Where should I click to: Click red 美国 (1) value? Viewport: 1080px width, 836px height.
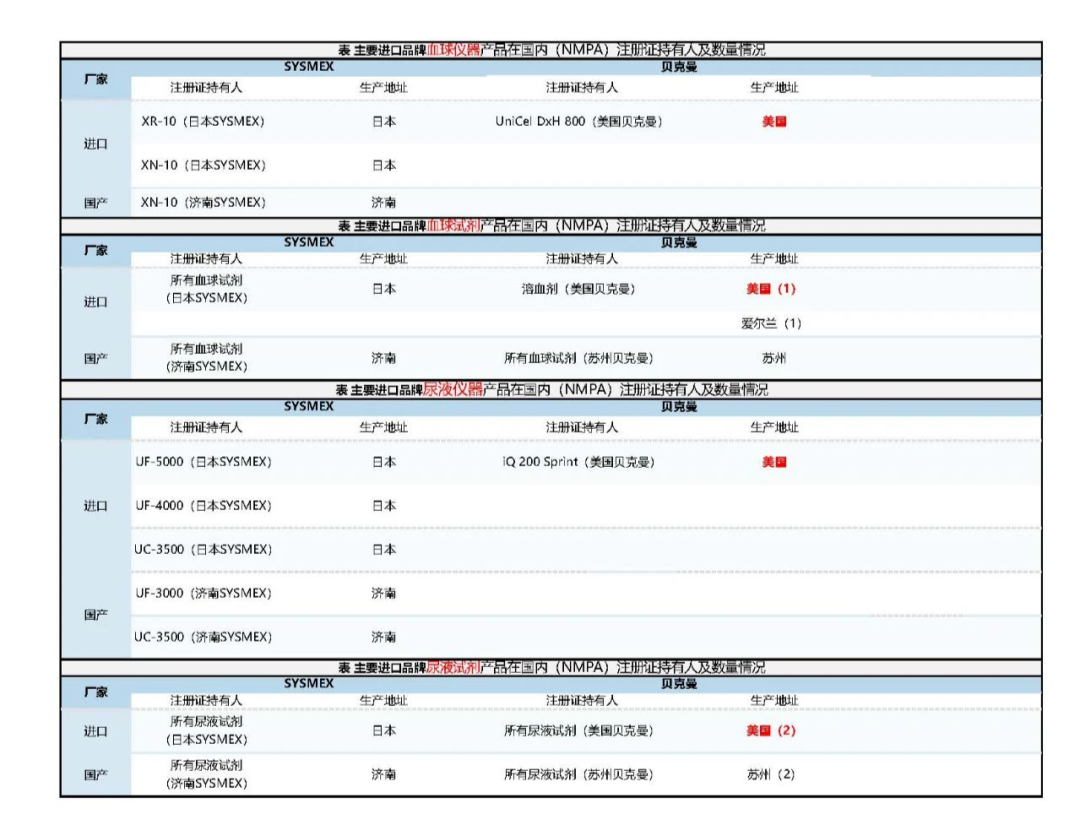[x=771, y=289]
